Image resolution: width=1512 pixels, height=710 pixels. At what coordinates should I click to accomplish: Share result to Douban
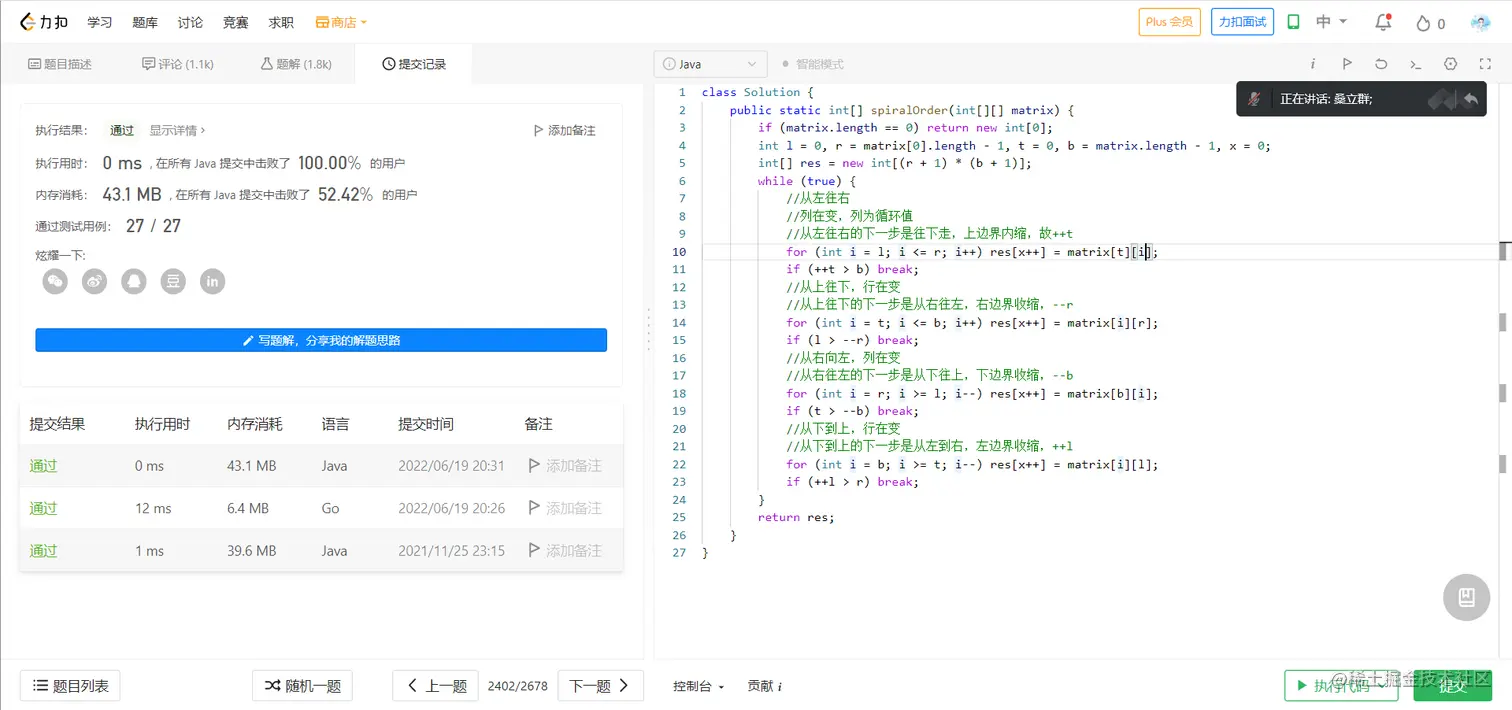173,282
